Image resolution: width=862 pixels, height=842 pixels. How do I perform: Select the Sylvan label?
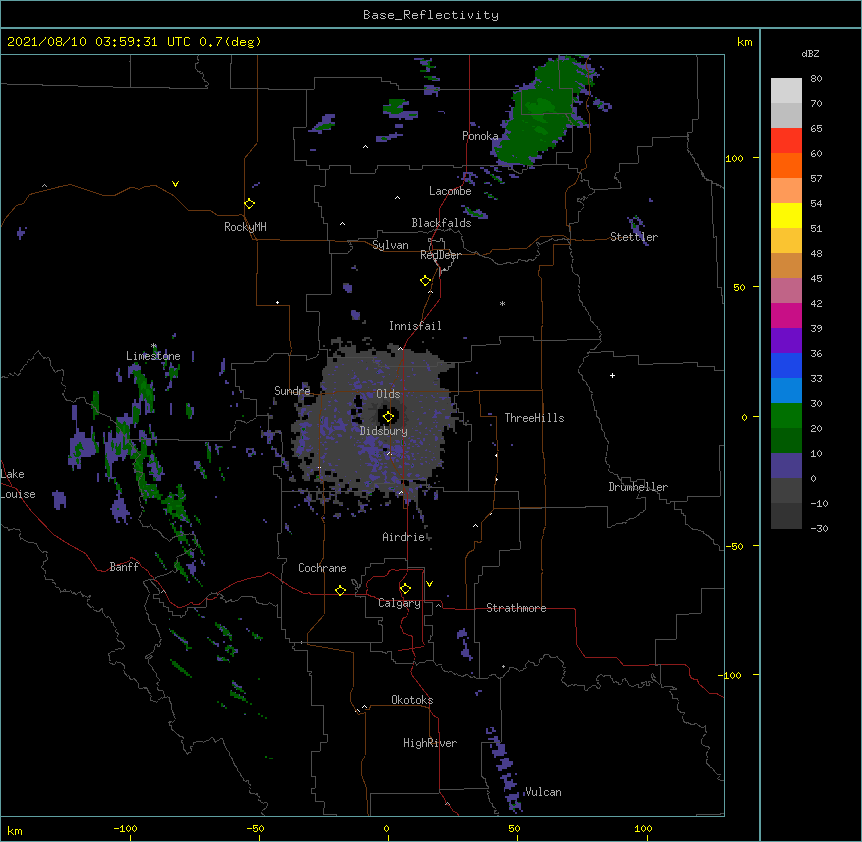[x=390, y=245]
